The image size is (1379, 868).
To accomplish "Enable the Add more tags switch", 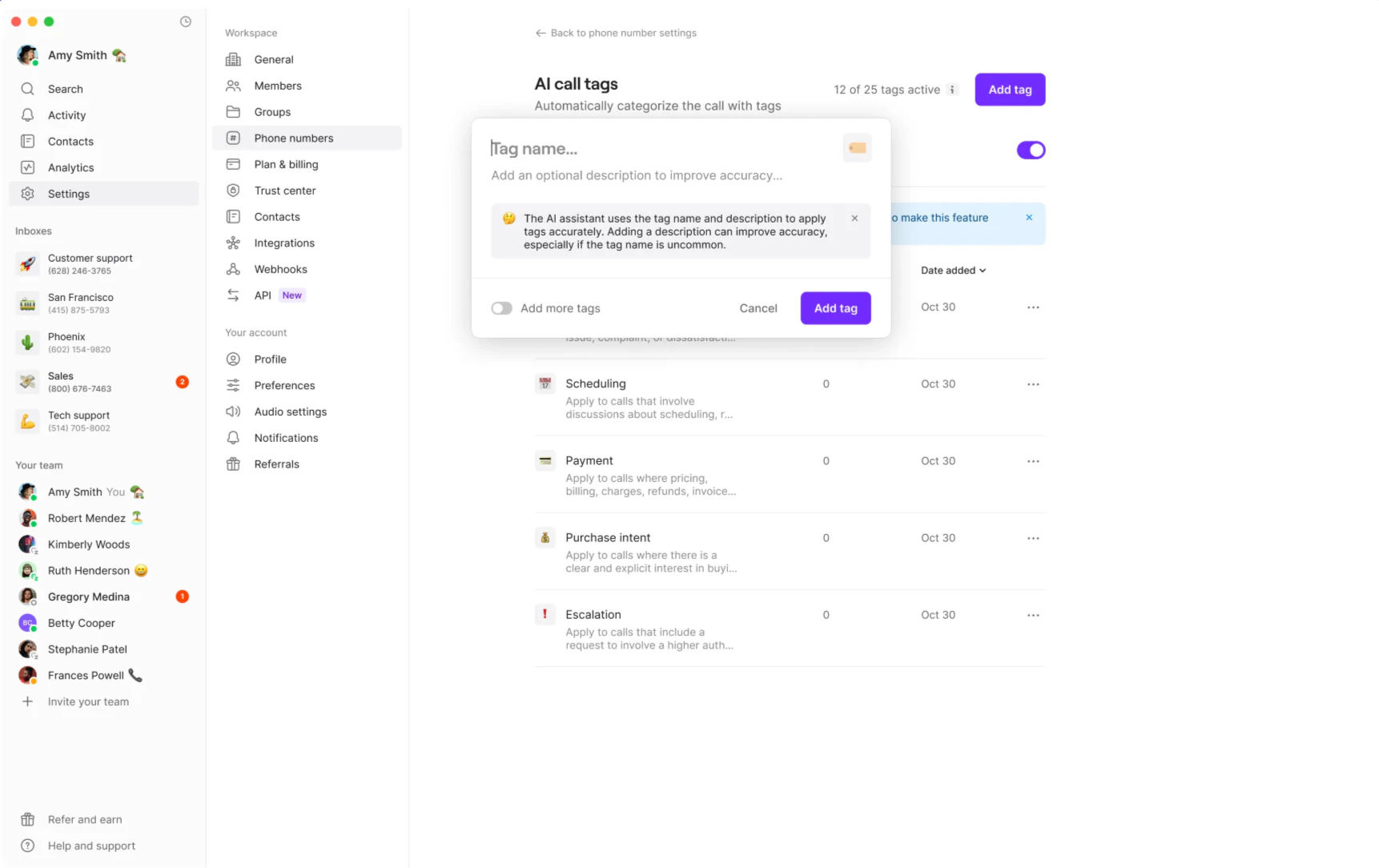I will coord(502,308).
